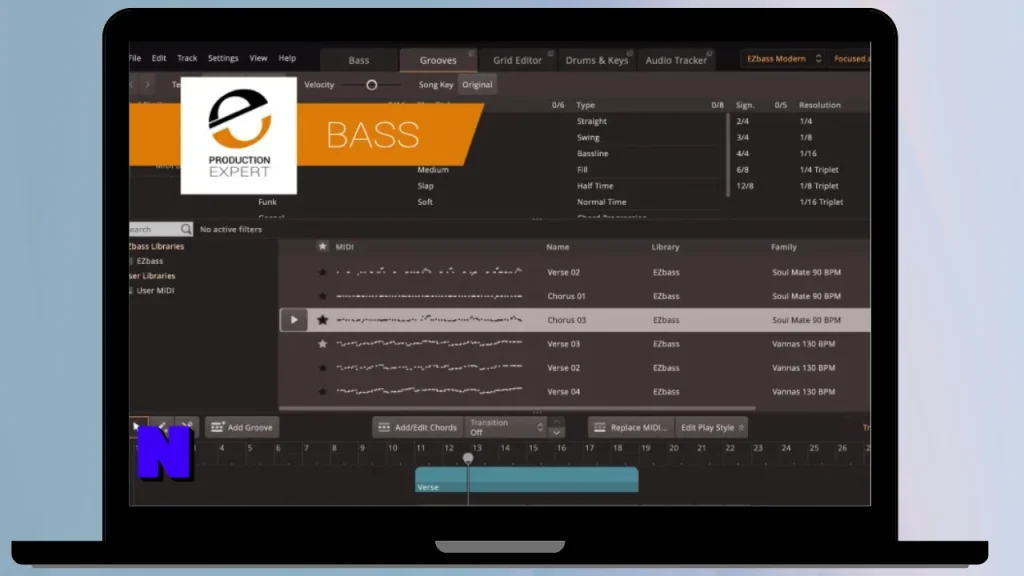Toggle the Straight type filter
This screenshot has width=1024, height=576.
click(x=592, y=121)
